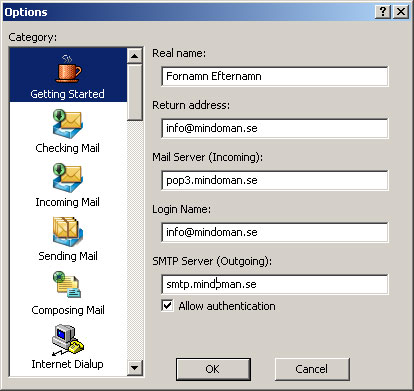
Task: Click the OK button
Action: pyautogui.click(x=213, y=369)
